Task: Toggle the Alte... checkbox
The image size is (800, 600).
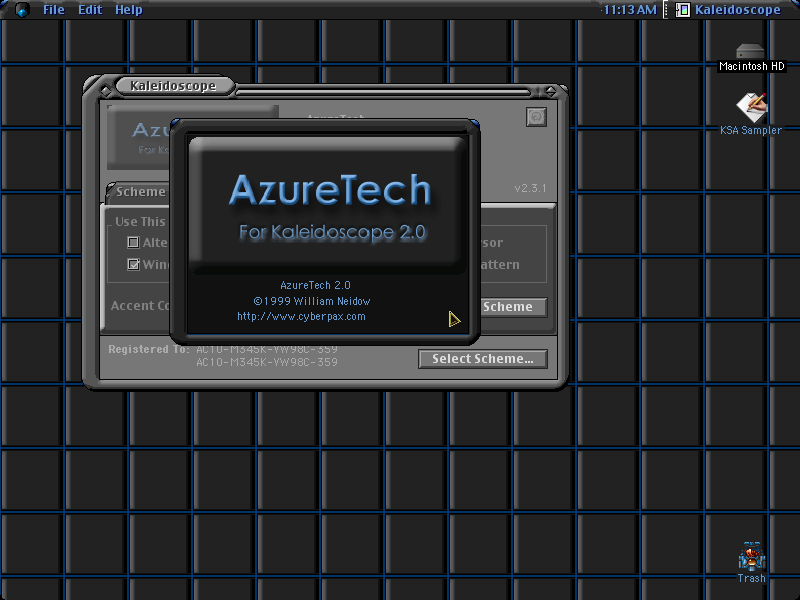Action: (x=133, y=242)
